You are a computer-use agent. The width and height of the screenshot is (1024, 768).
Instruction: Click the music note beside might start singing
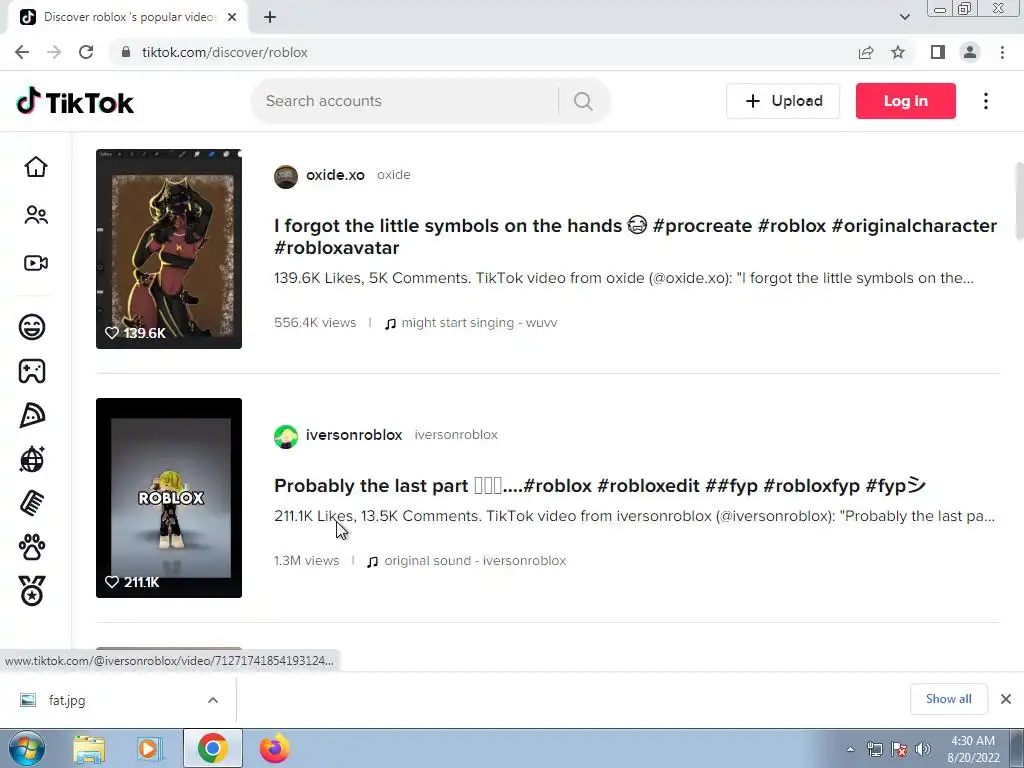(x=391, y=324)
